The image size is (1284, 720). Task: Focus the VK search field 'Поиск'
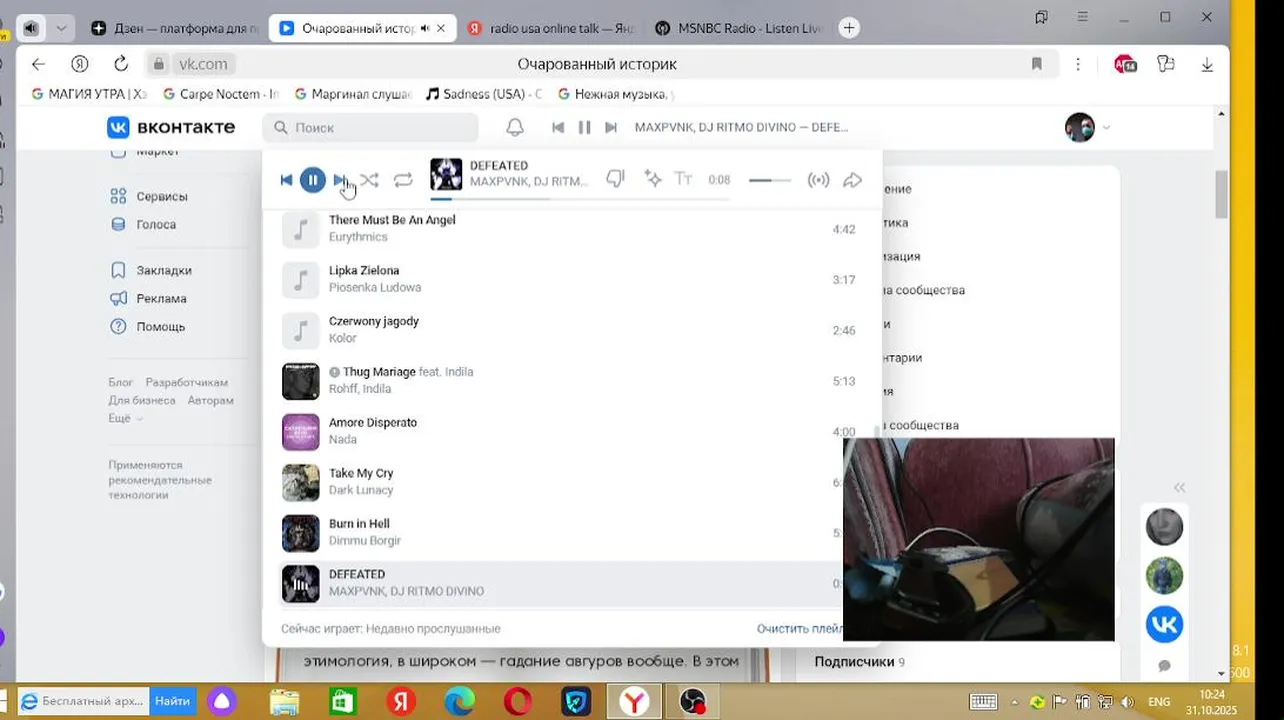(x=371, y=127)
